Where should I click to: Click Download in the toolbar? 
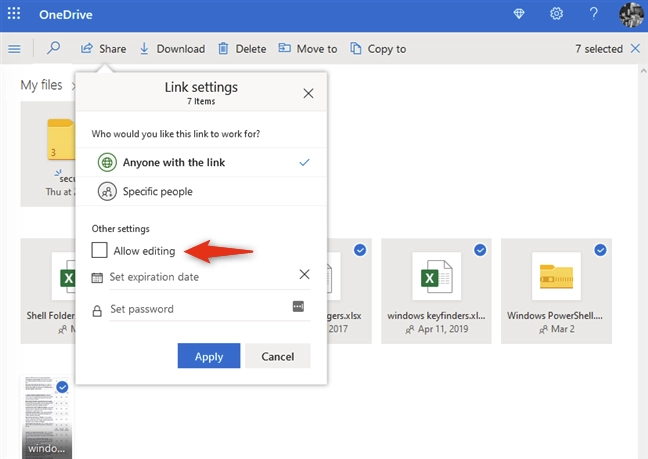pyautogui.click(x=172, y=49)
